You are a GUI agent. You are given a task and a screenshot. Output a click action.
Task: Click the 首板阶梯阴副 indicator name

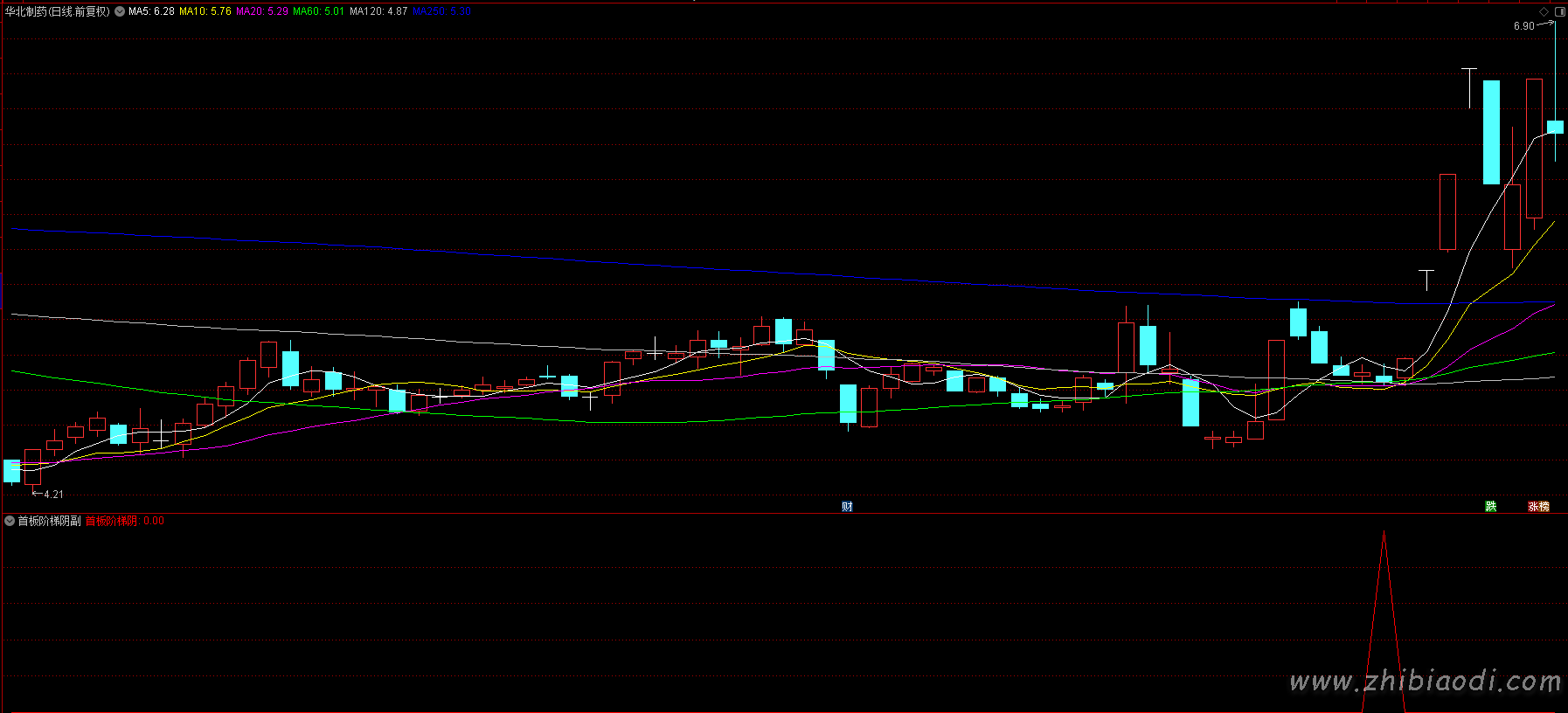coord(50,521)
